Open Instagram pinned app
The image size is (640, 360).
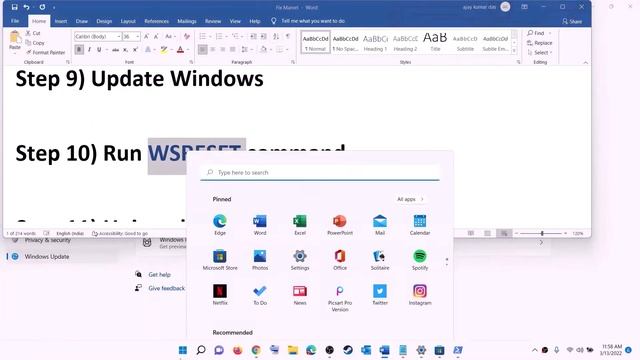[420, 295]
